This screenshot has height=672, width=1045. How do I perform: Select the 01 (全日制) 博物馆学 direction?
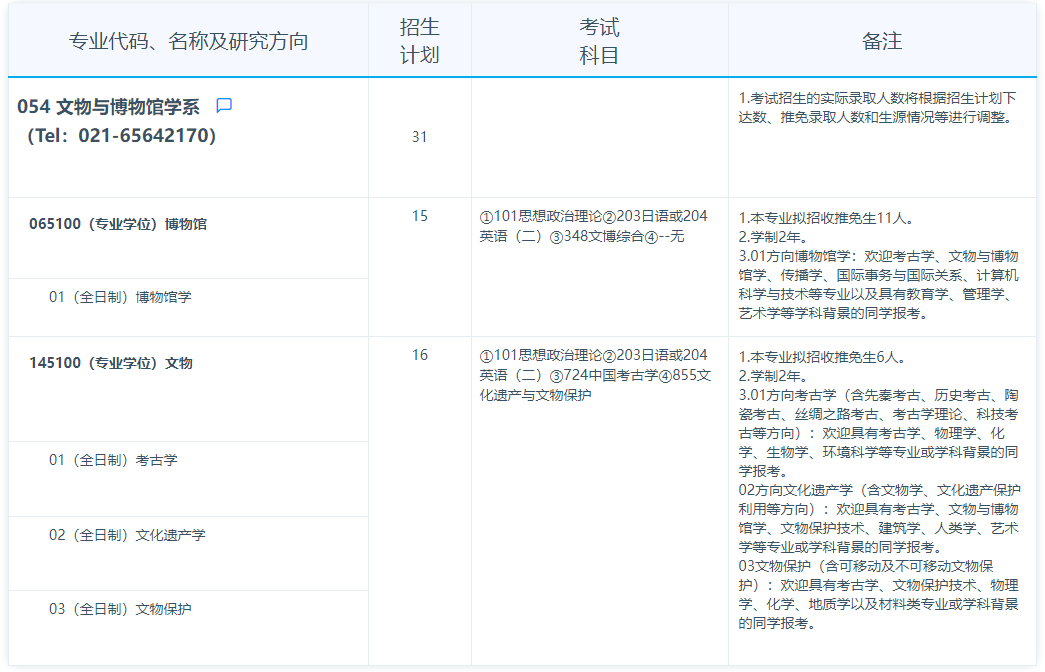point(120,297)
